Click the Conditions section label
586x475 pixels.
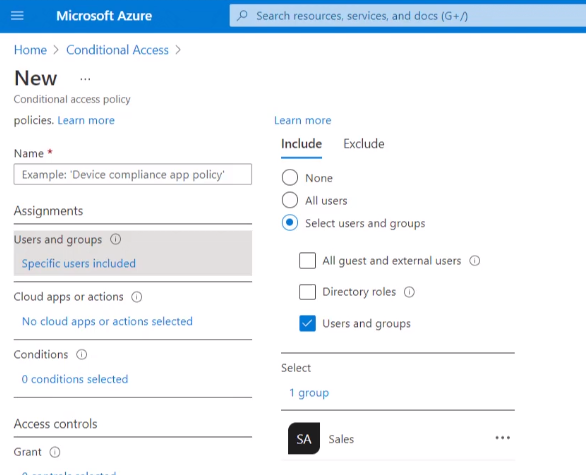click(x=41, y=354)
